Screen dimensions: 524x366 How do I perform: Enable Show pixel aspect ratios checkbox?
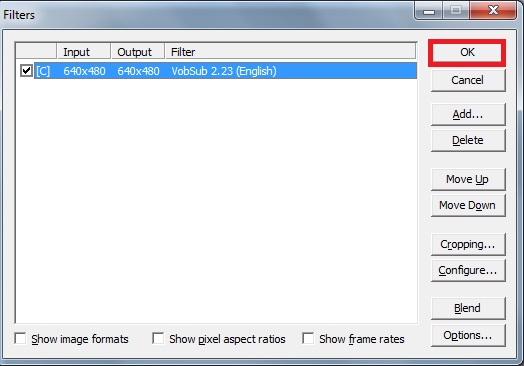(158, 338)
